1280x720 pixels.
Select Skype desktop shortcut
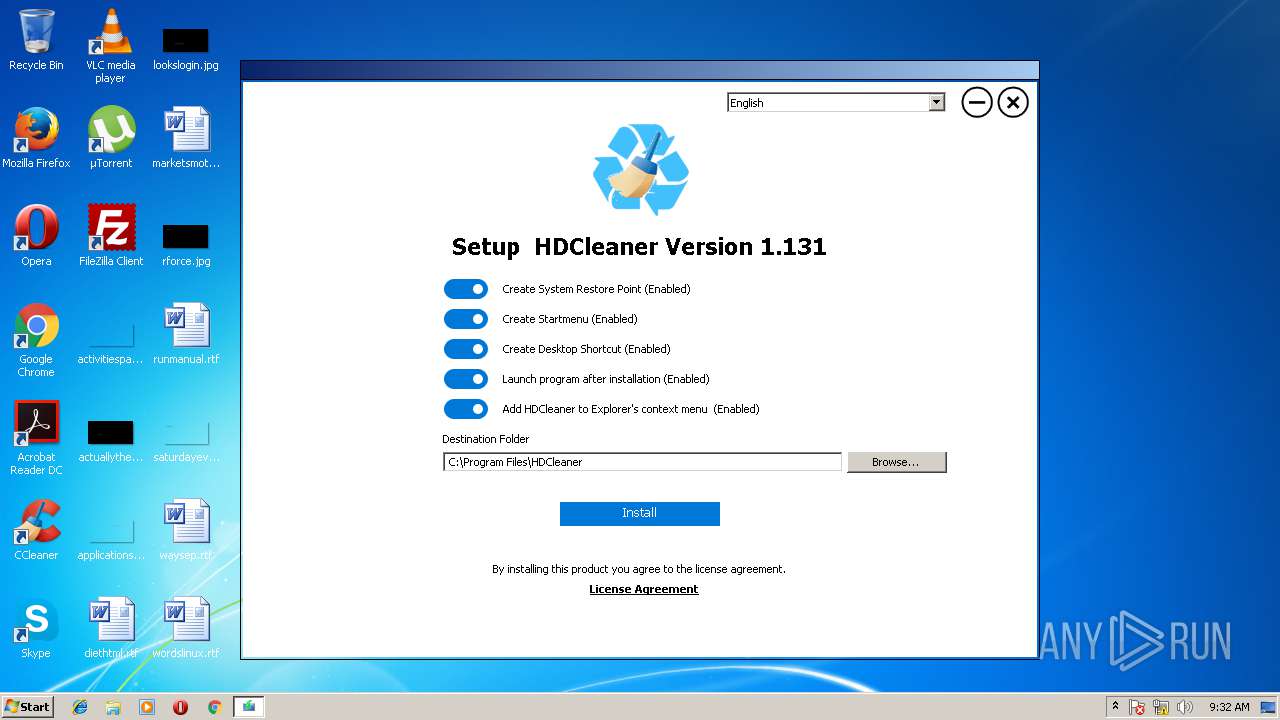coord(36,629)
